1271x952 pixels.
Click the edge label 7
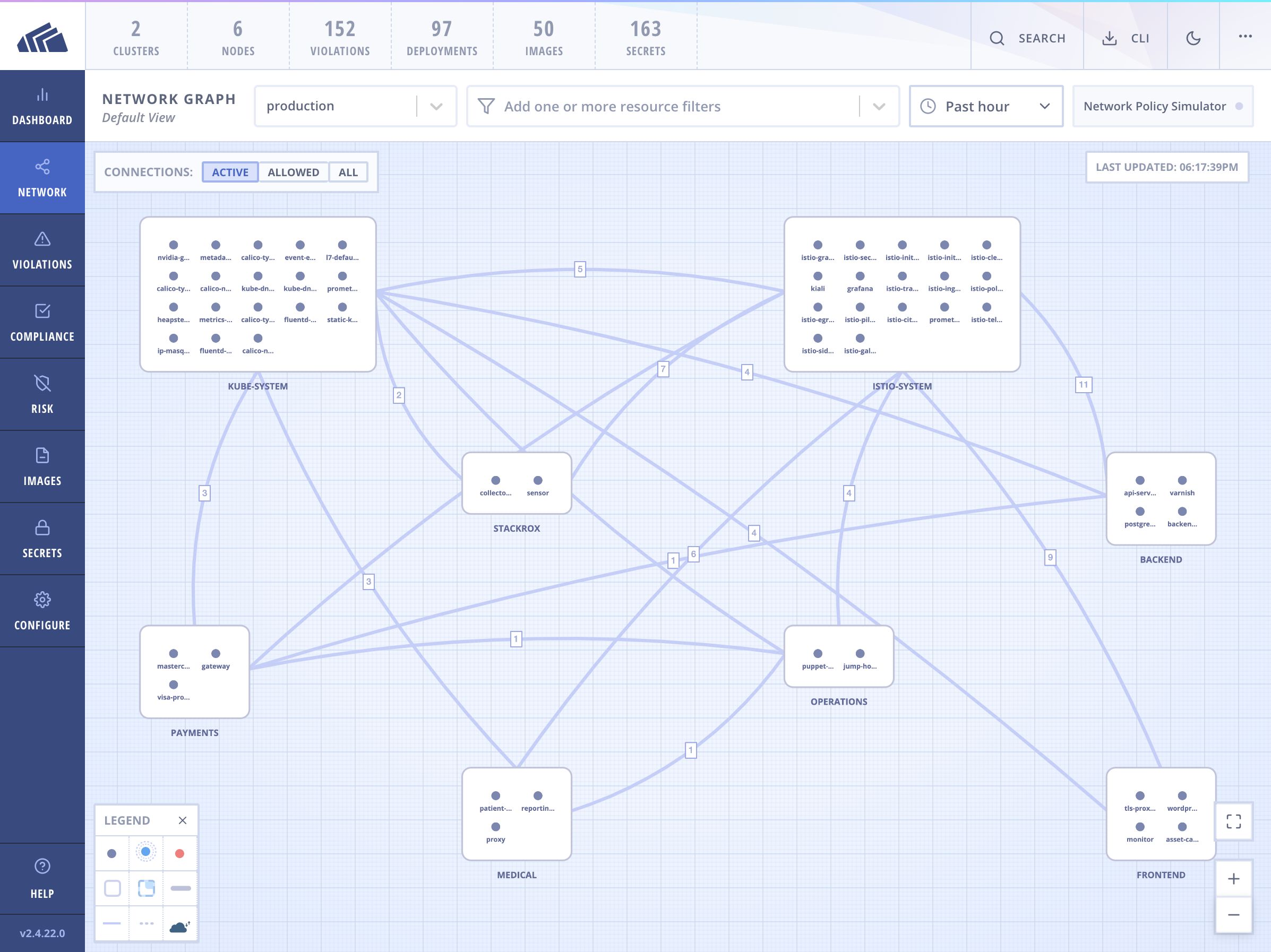point(663,369)
